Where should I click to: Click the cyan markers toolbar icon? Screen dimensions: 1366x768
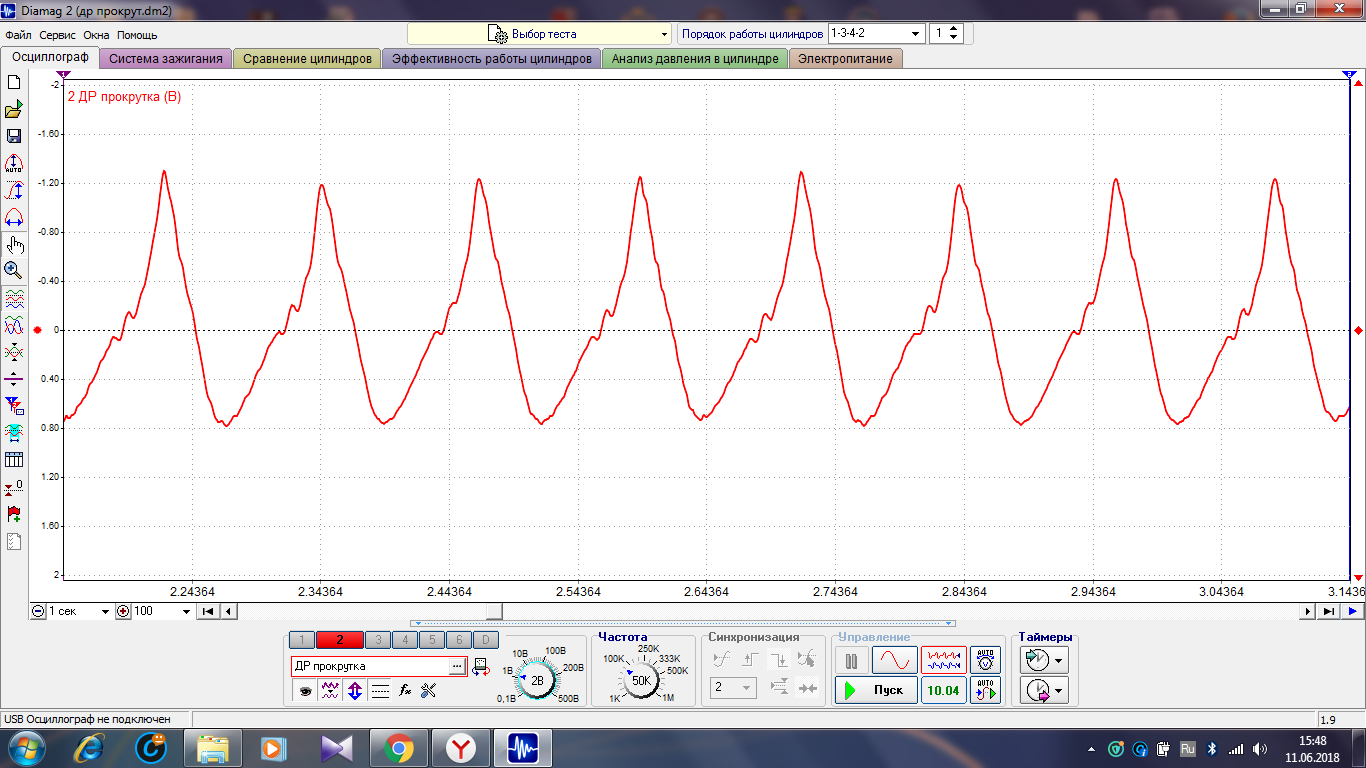[x=14, y=432]
